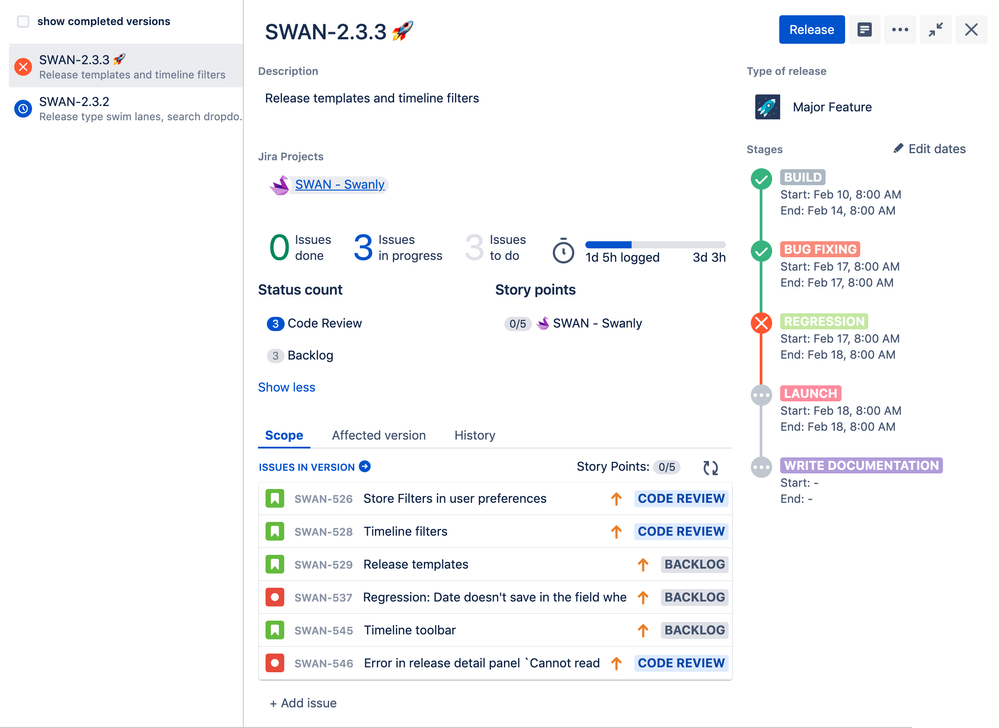
Task: Toggle REGRESSION stage red failed marker
Action: tap(761, 323)
